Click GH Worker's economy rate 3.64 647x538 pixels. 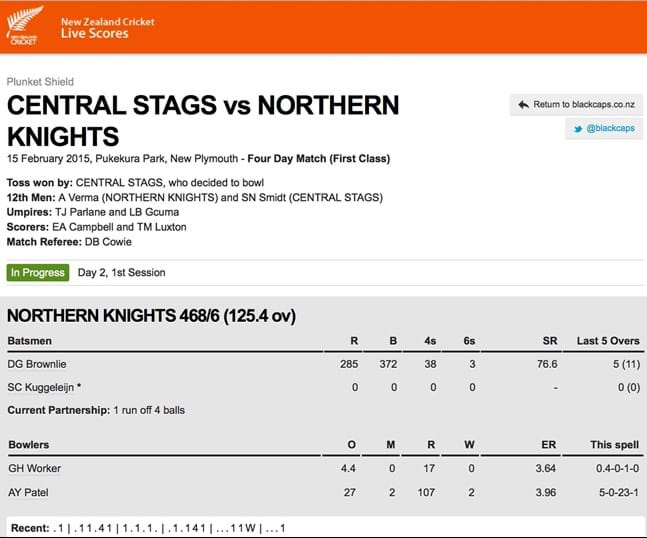545,468
